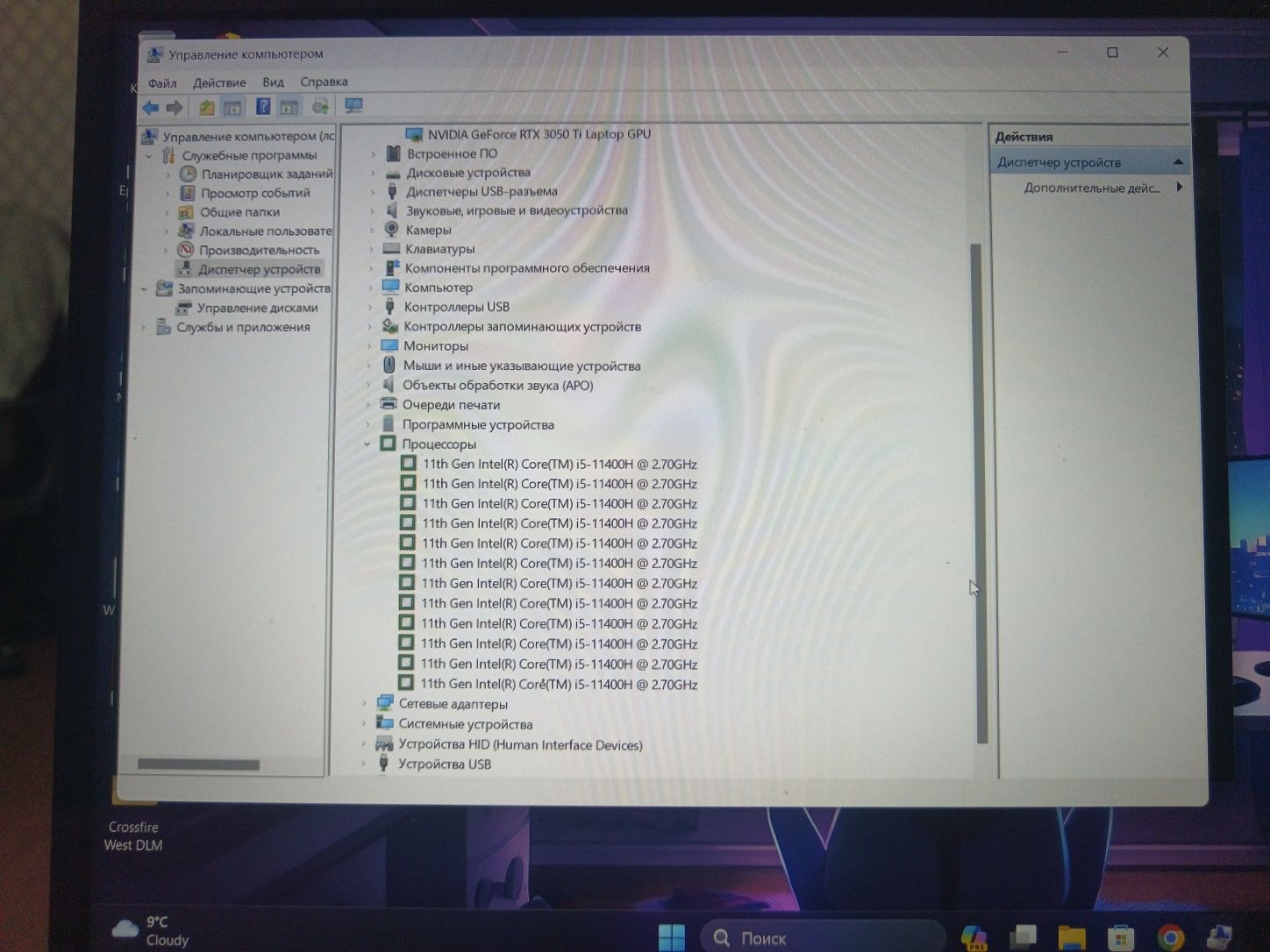Expand the Клавиатуры category

[x=371, y=250]
